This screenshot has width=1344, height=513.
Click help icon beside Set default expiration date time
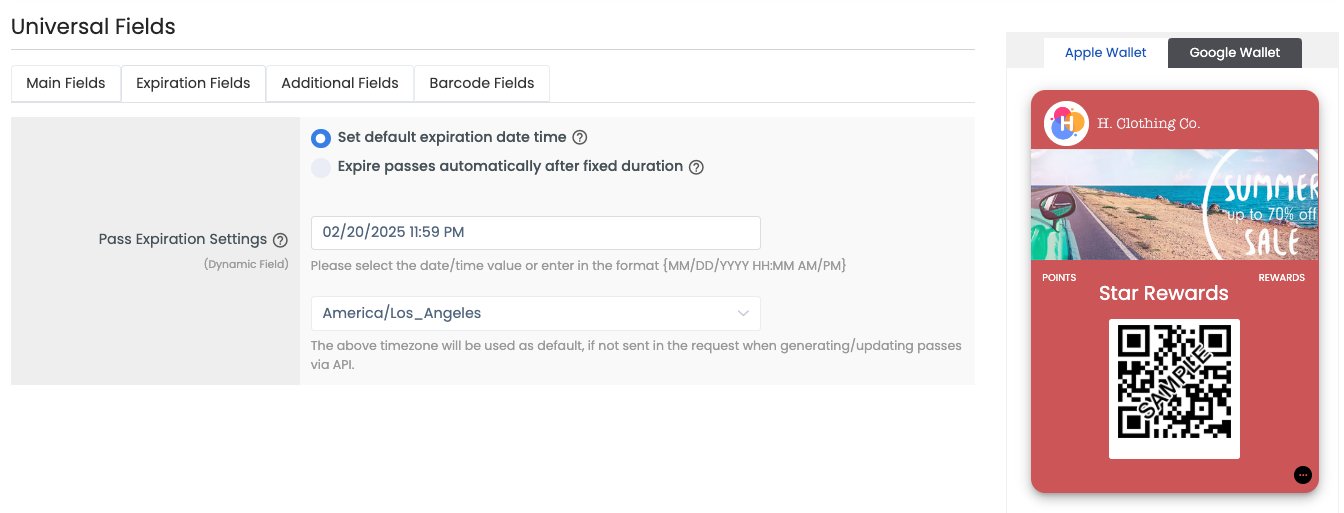click(579, 138)
